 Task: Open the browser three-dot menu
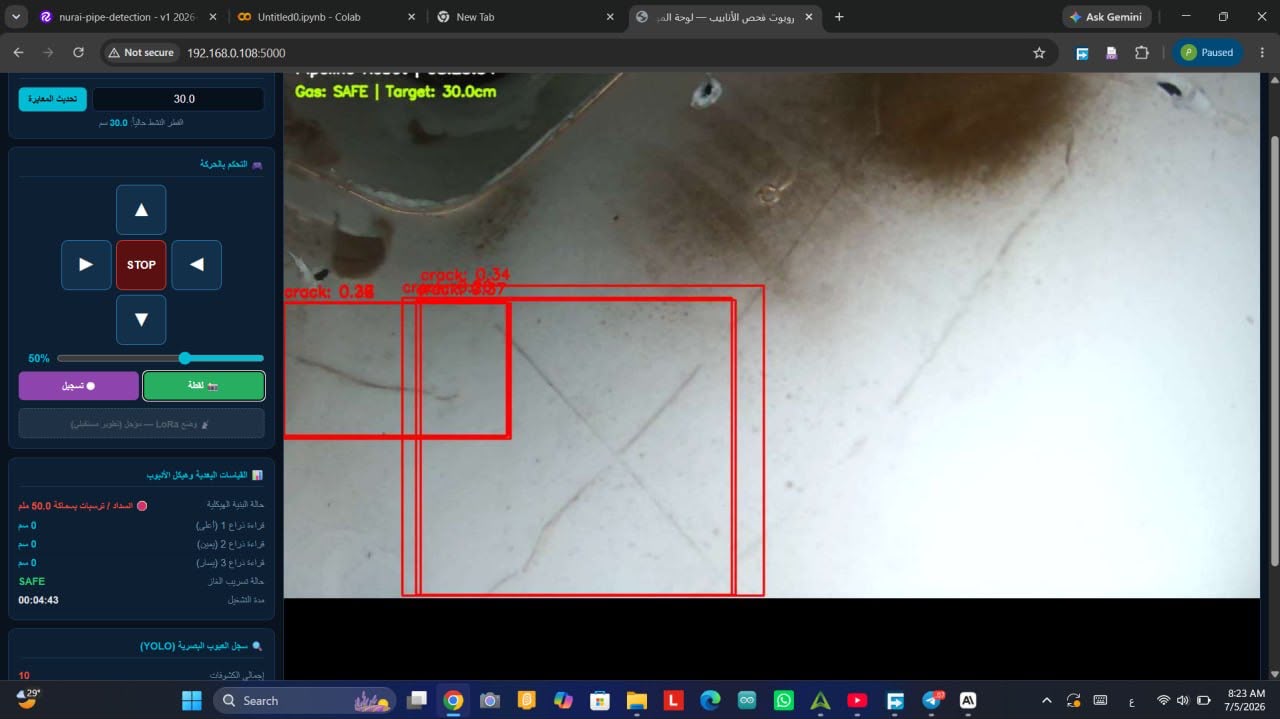click(x=1260, y=53)
